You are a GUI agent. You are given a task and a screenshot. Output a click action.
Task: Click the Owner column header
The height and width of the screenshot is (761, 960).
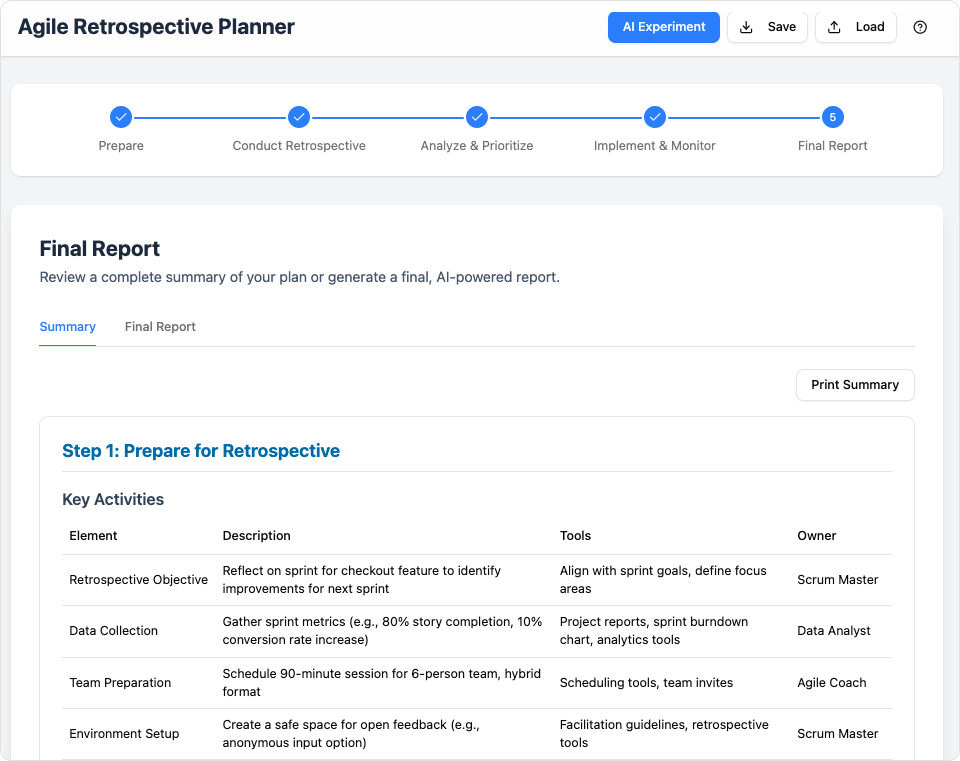tap(817, 536)
